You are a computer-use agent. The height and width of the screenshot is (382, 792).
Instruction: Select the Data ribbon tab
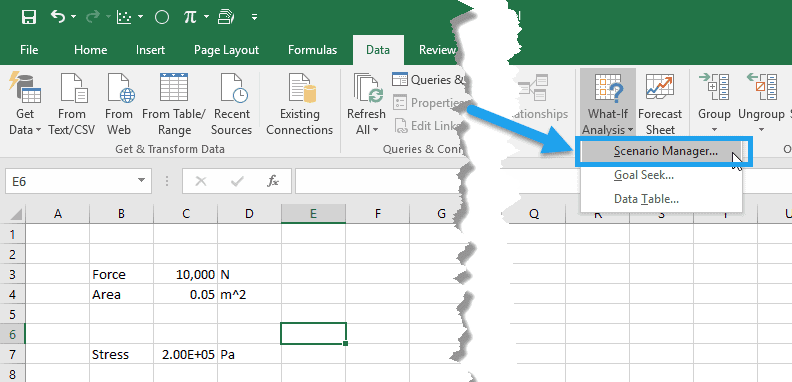point(378,50)
